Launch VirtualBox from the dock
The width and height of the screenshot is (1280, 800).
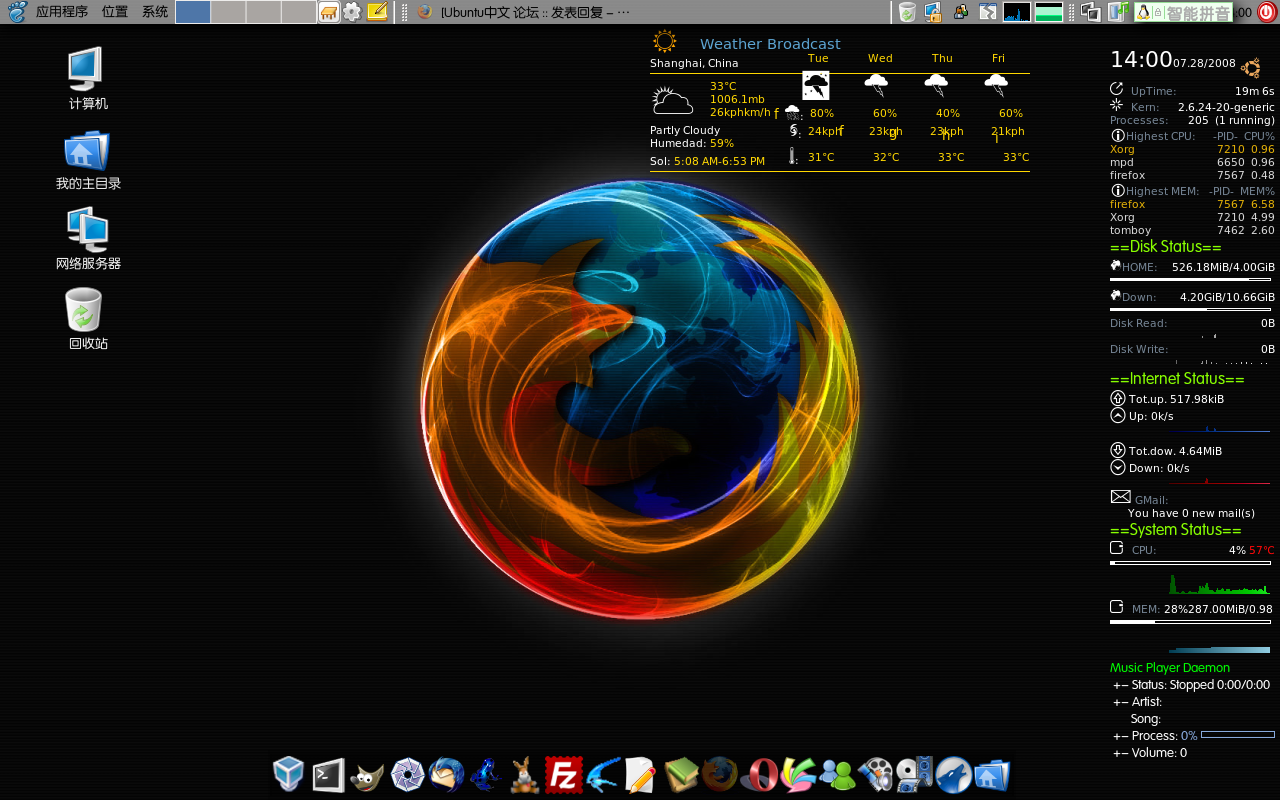pos(289,774)
